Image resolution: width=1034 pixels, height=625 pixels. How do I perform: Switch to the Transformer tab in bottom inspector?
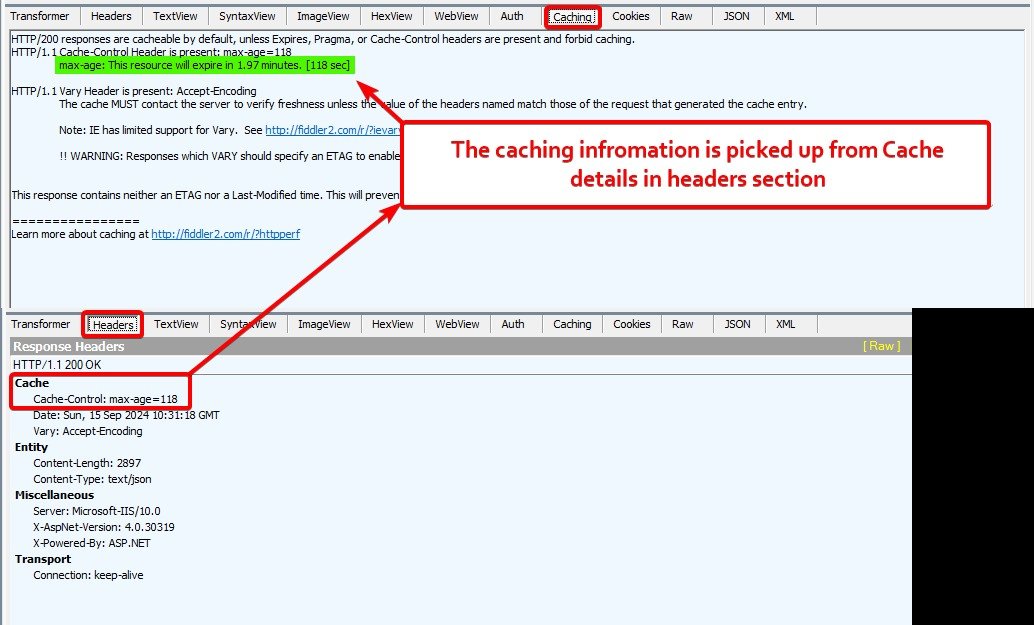(x=40, y=323)
